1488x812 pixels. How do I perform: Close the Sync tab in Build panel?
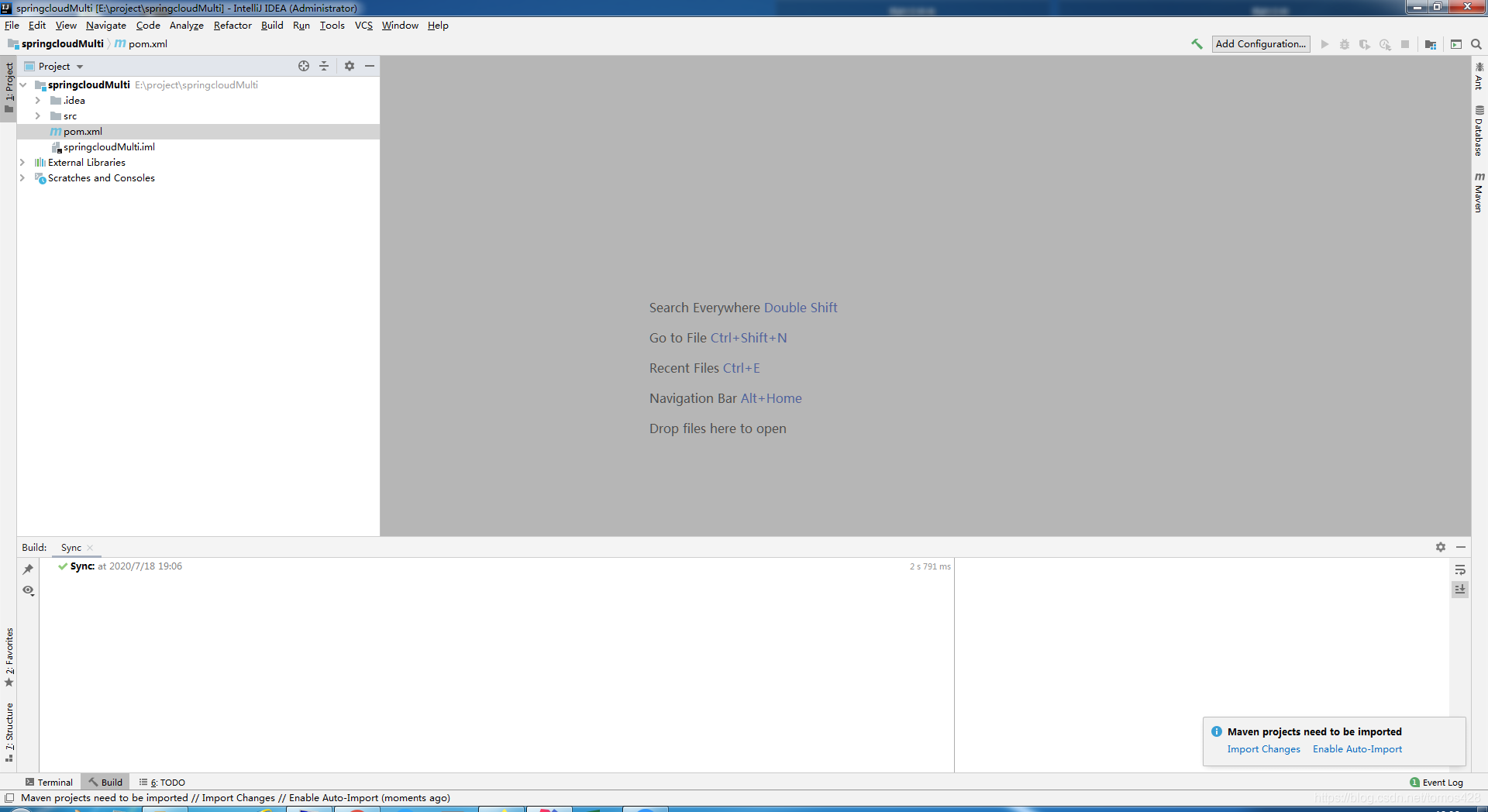tap(90, 548)
